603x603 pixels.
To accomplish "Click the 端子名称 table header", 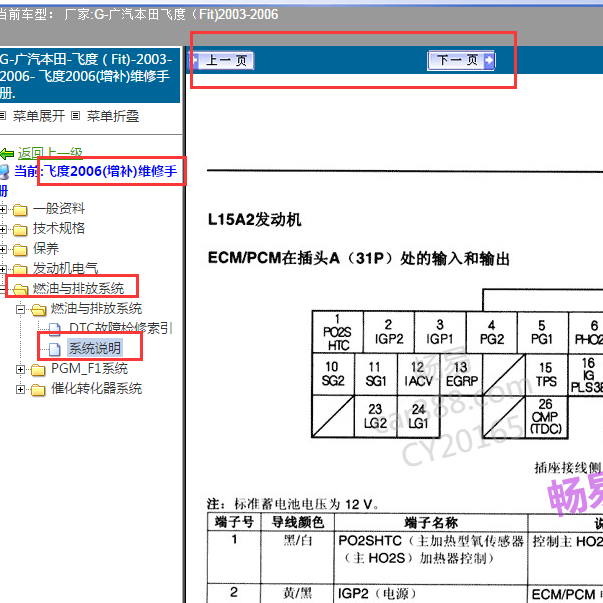I will coord(431,522).
